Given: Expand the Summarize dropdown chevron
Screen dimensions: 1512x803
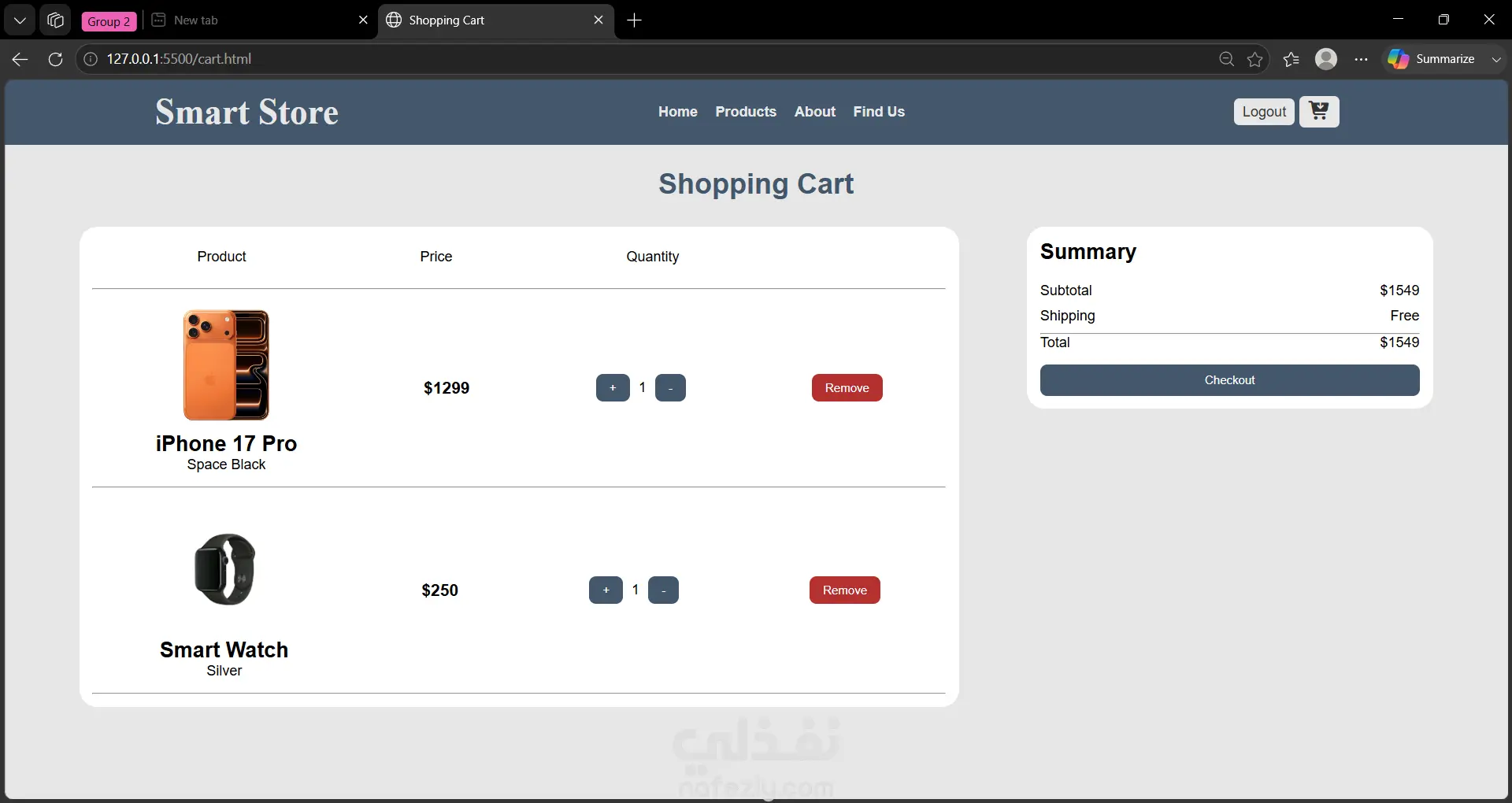Looking at the screenshot, I should point(1496,59).
